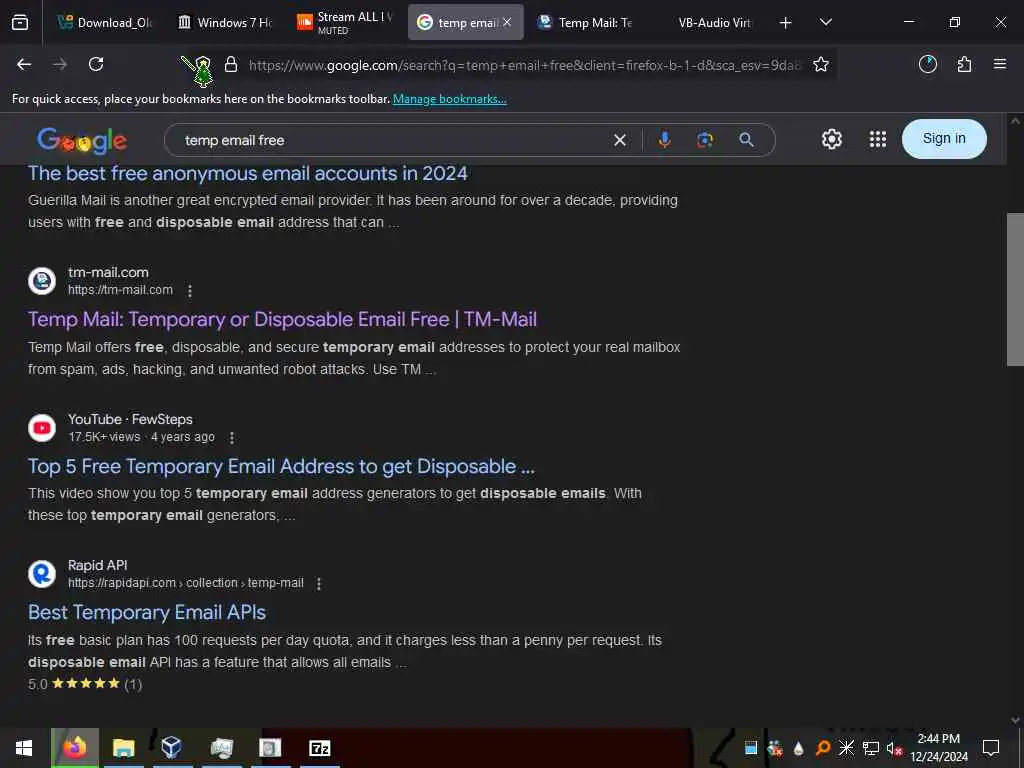Image resolution: width=1024 pixels, height=768 pixels.
Task: Click the address bar URL
Action: click(x=524, y=65)
